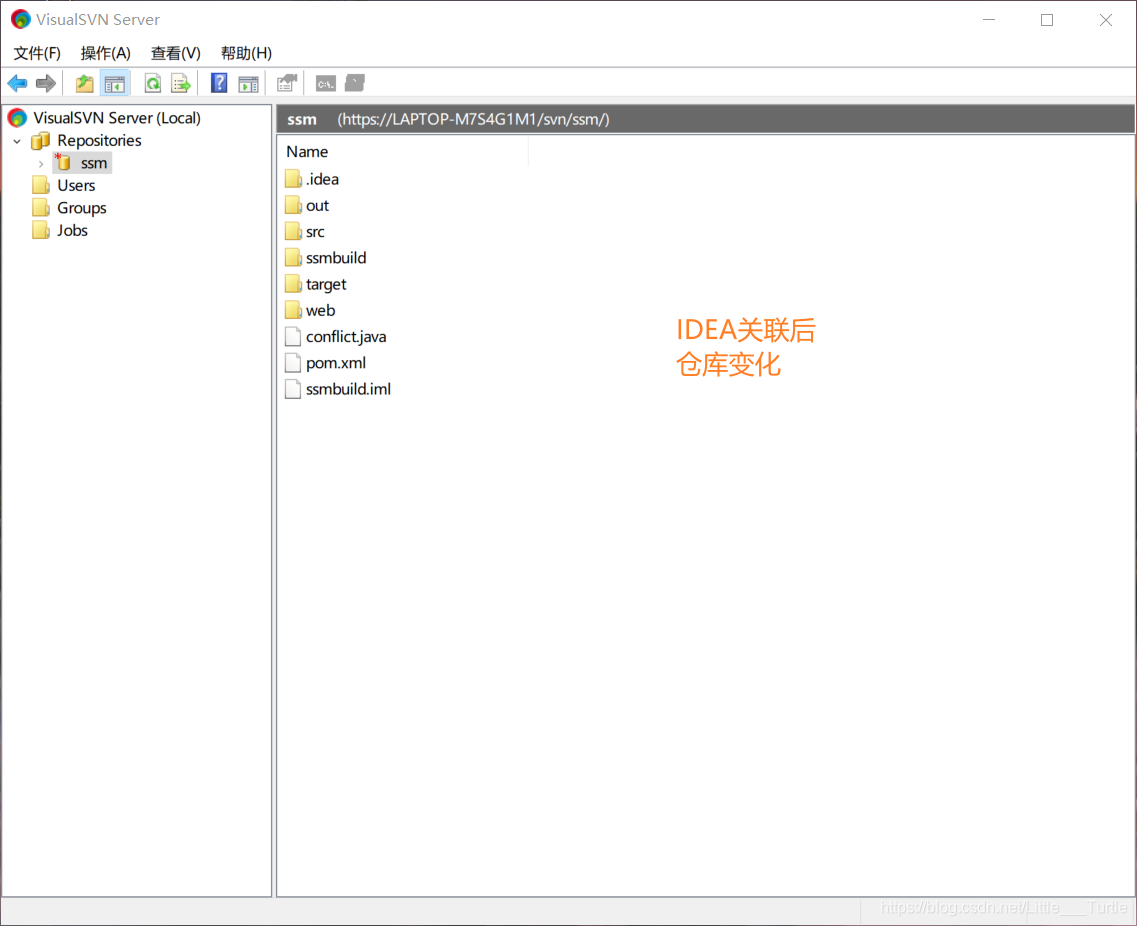1137x926 pixels.
Task: Select the Repositories tree item
Action: coord(99,140)
